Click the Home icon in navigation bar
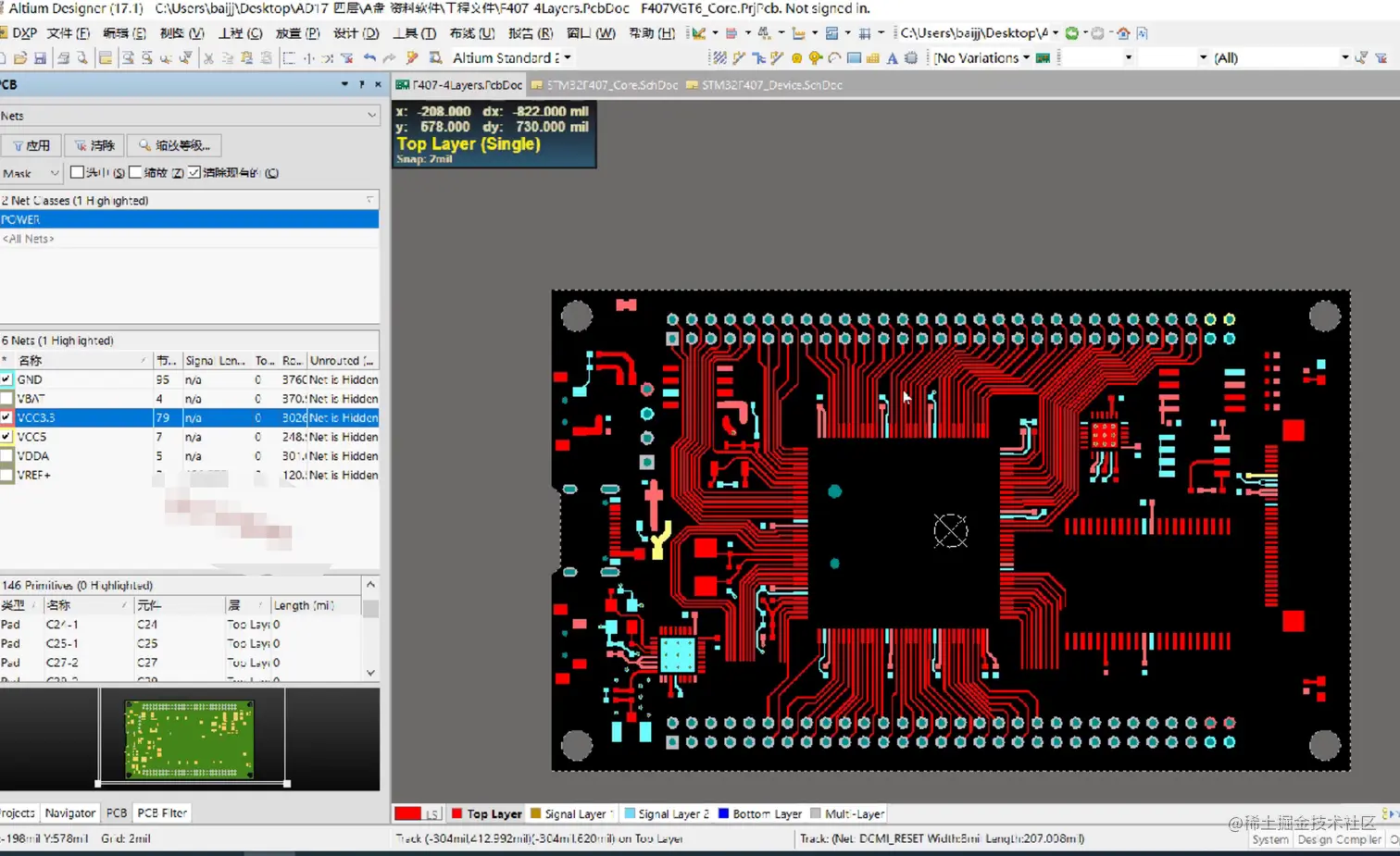Screen dimensions: 1400x856 tap(1123, 33)
